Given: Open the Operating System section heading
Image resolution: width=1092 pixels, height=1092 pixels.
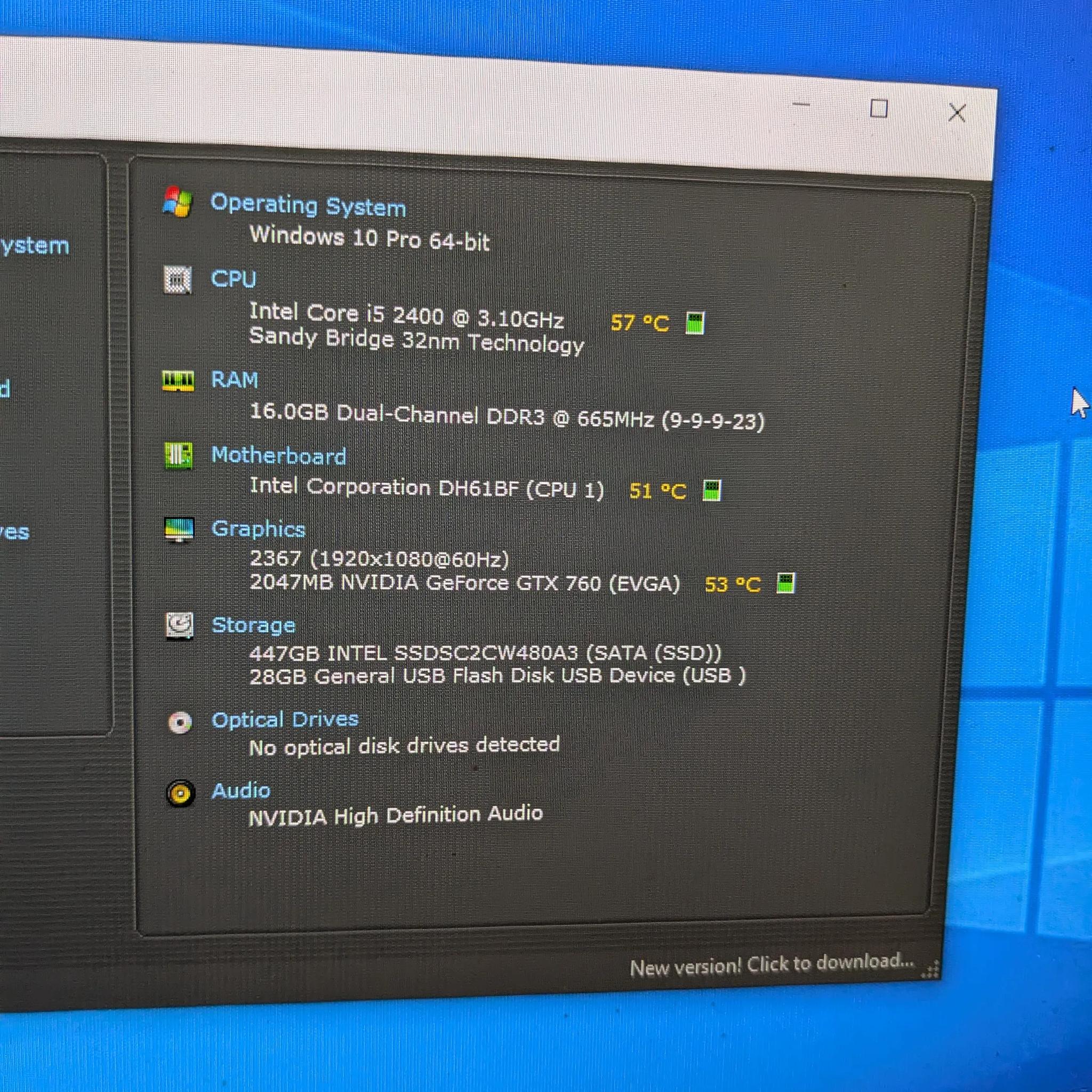Looking at the screenshot, I should (x=308, y=205).
